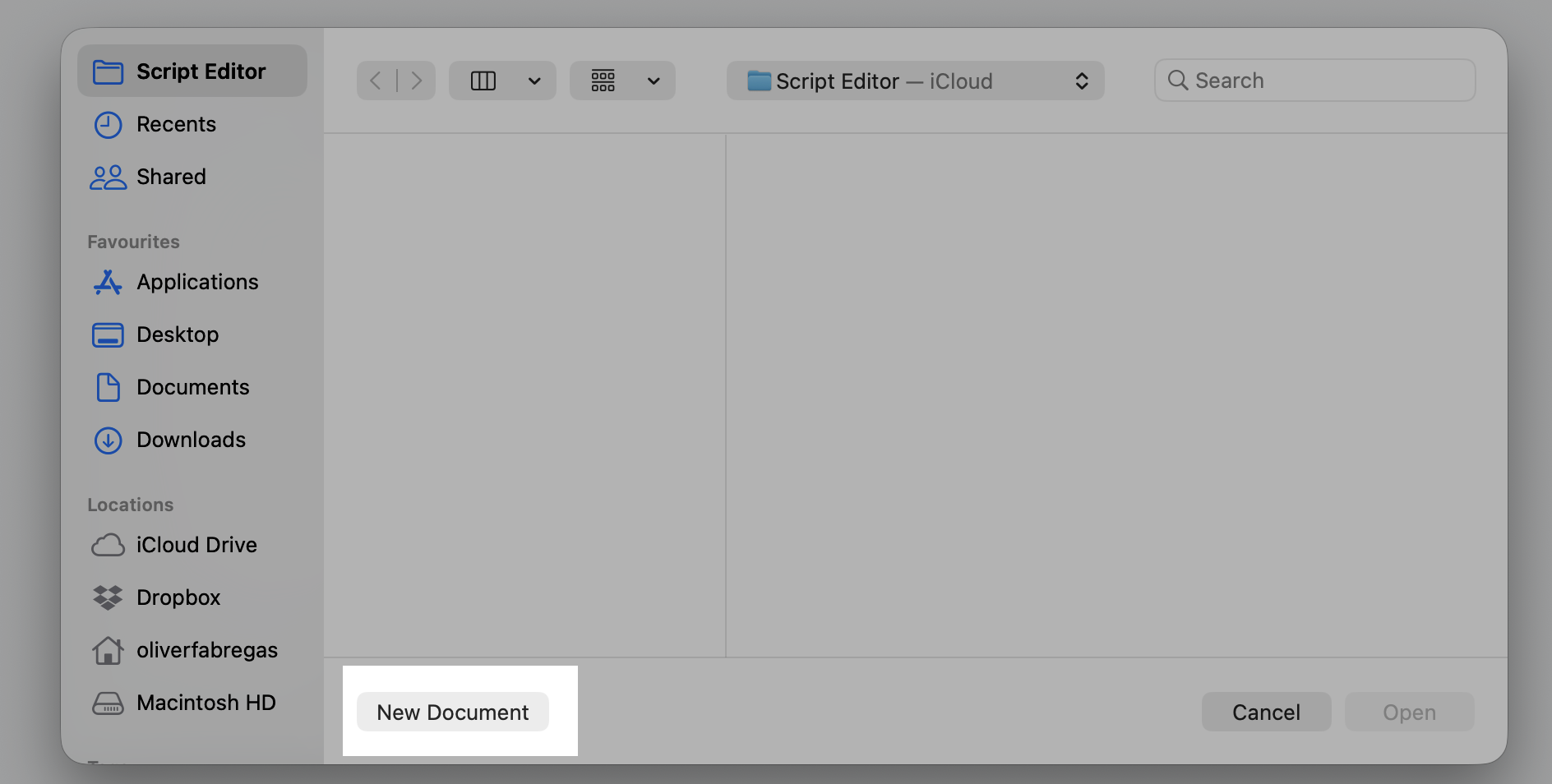Click into the Search field
The width and height of the screenshot is (1552, 784).
1314,81
